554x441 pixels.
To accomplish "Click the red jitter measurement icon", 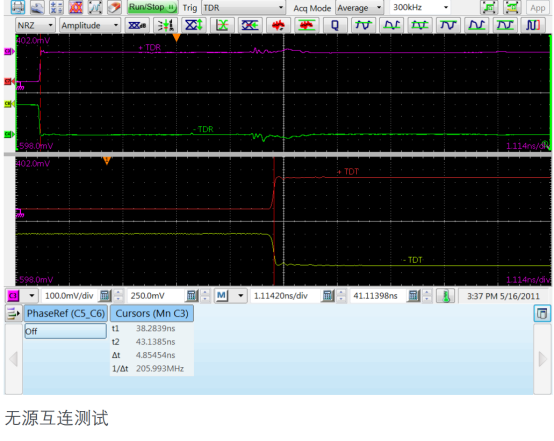I will 278,25.
